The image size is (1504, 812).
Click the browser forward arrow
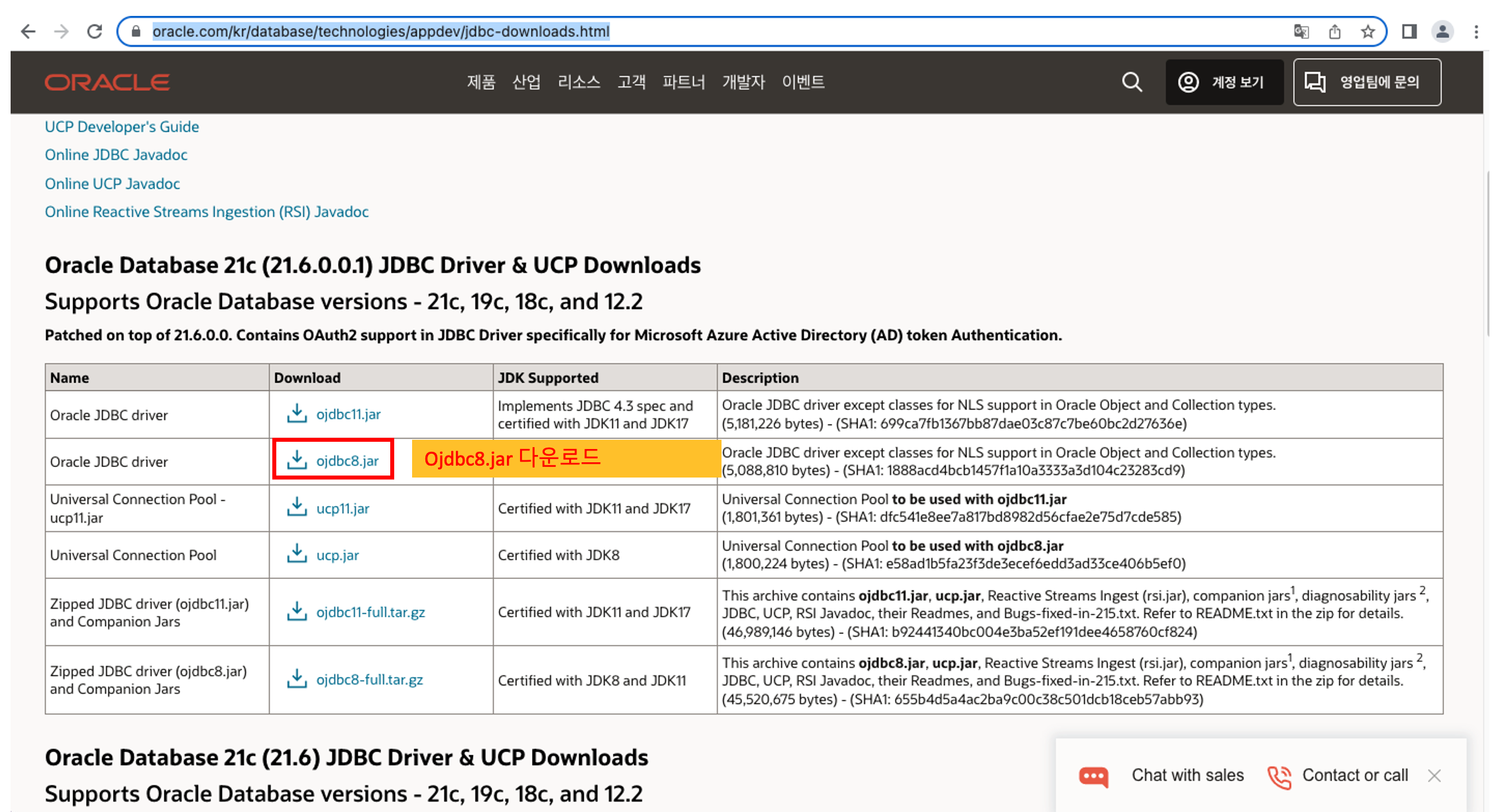coord(61,31)
